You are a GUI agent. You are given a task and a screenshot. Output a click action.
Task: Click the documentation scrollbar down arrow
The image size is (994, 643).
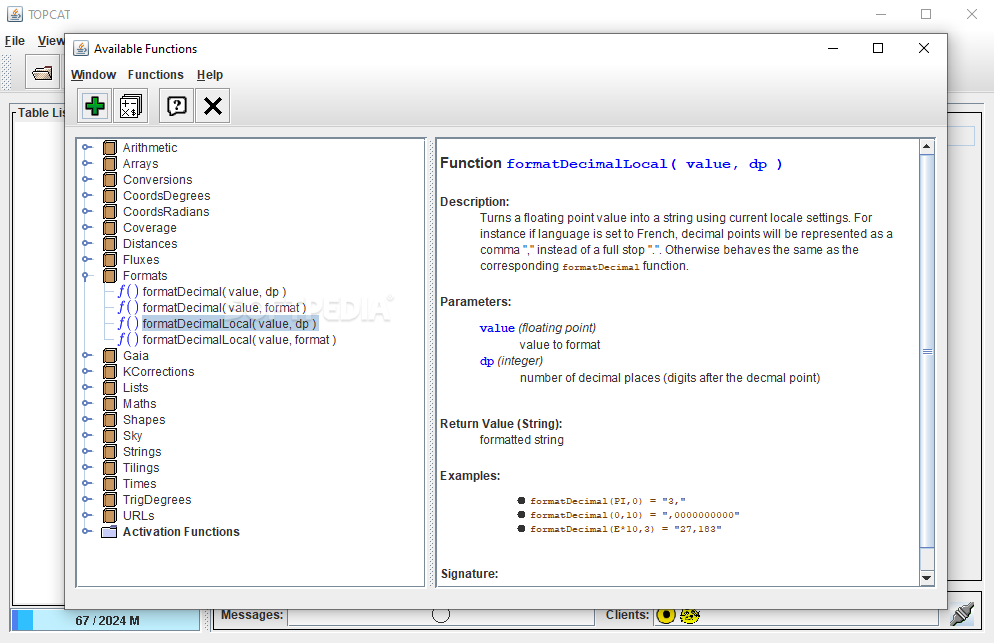(927, 578)
